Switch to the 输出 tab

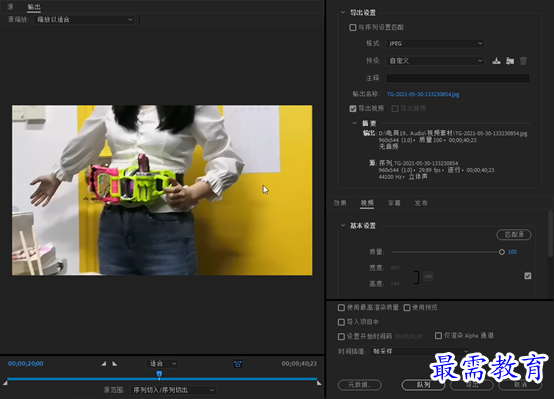pyautogui.click(x=34, y=7)
